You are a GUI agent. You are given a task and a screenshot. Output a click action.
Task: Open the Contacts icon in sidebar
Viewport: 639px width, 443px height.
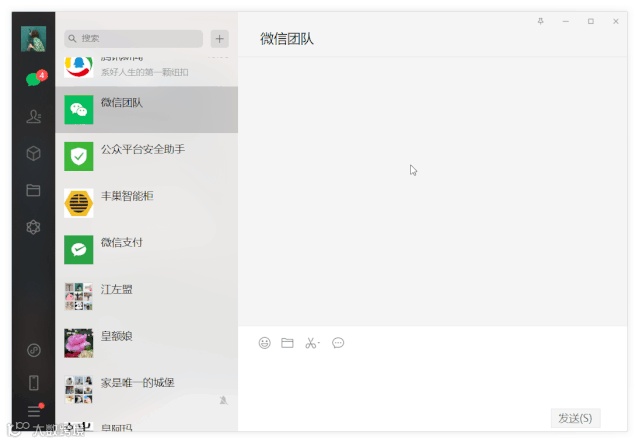pos(33,117)
